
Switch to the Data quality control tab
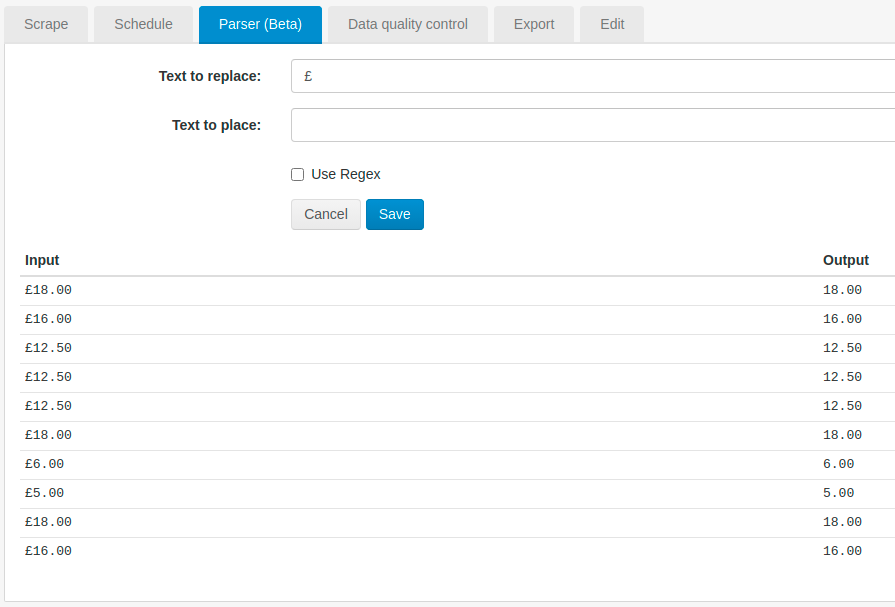407,24
